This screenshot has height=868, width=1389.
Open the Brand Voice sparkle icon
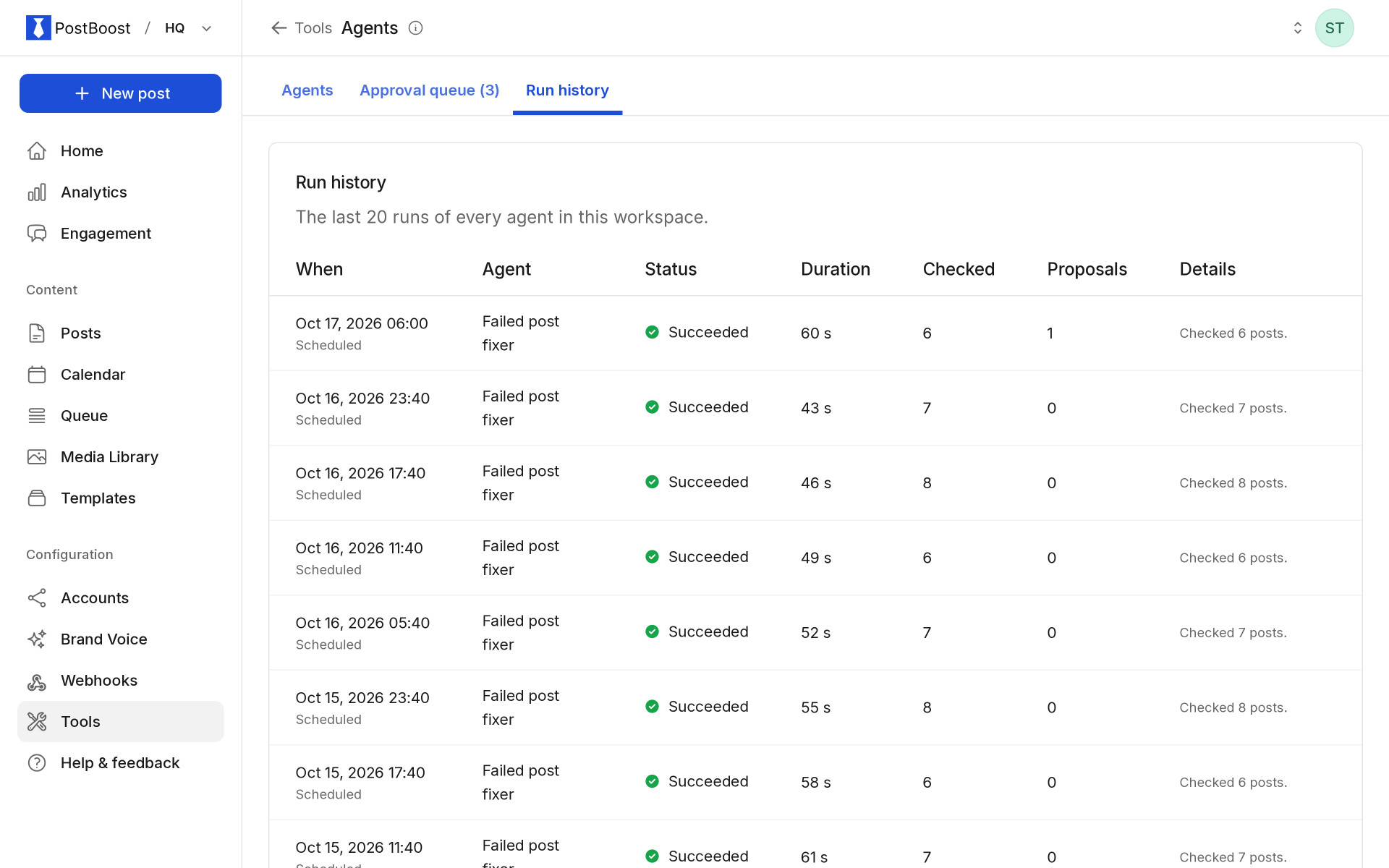37,639
